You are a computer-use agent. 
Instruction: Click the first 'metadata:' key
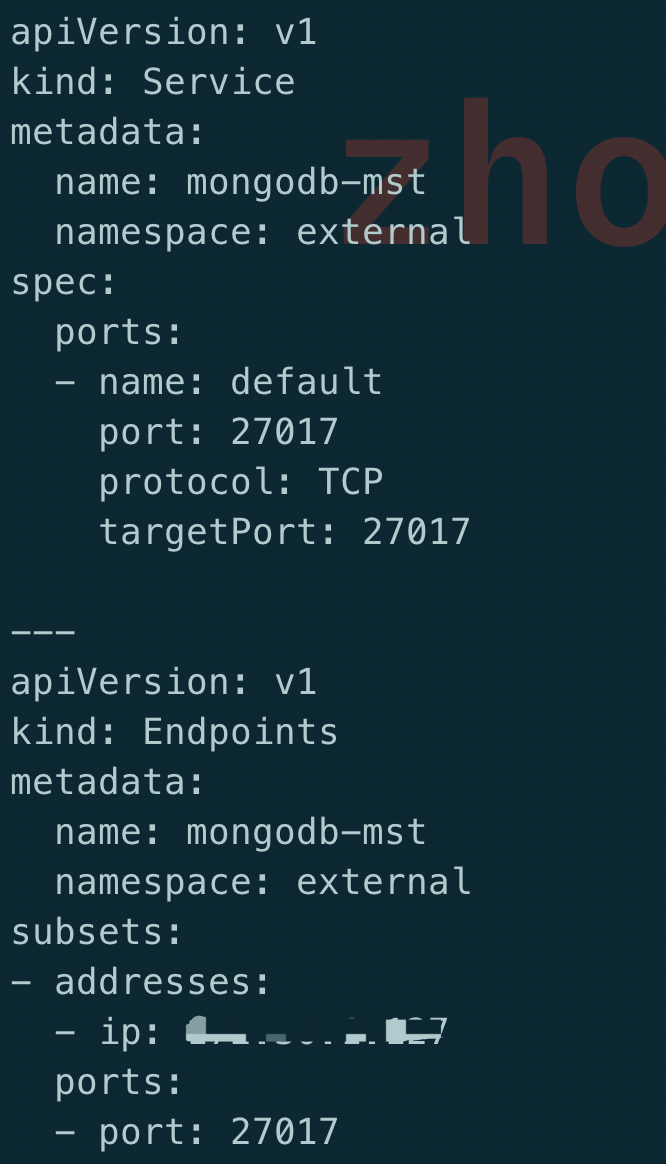(108, 132)
